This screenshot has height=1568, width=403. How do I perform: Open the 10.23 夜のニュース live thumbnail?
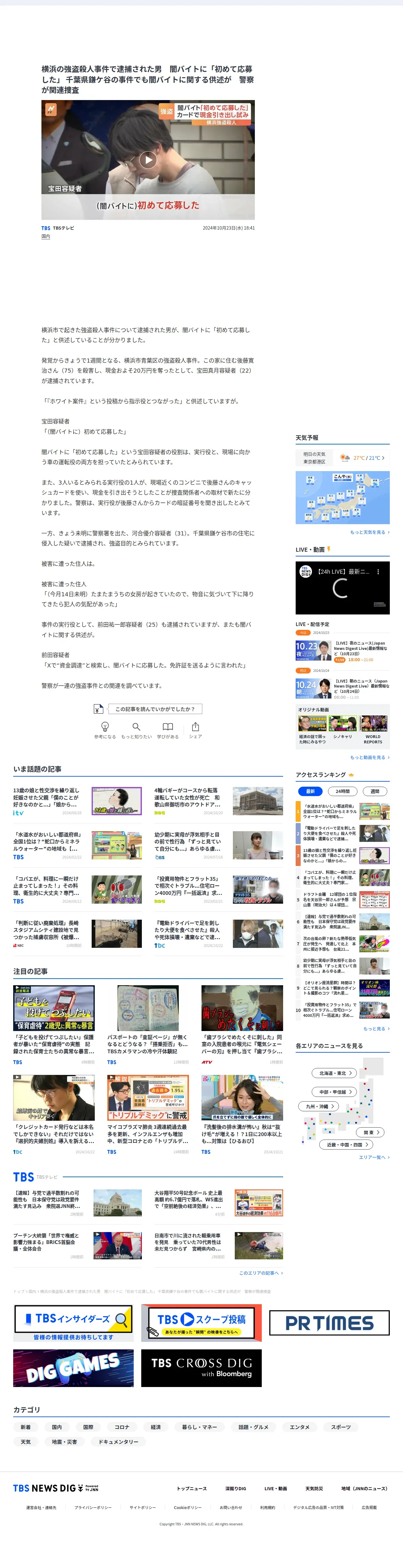tap(313, 650)
